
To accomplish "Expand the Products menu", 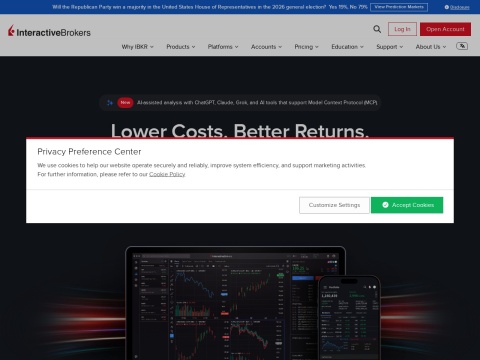I will (x=181, y=47).
